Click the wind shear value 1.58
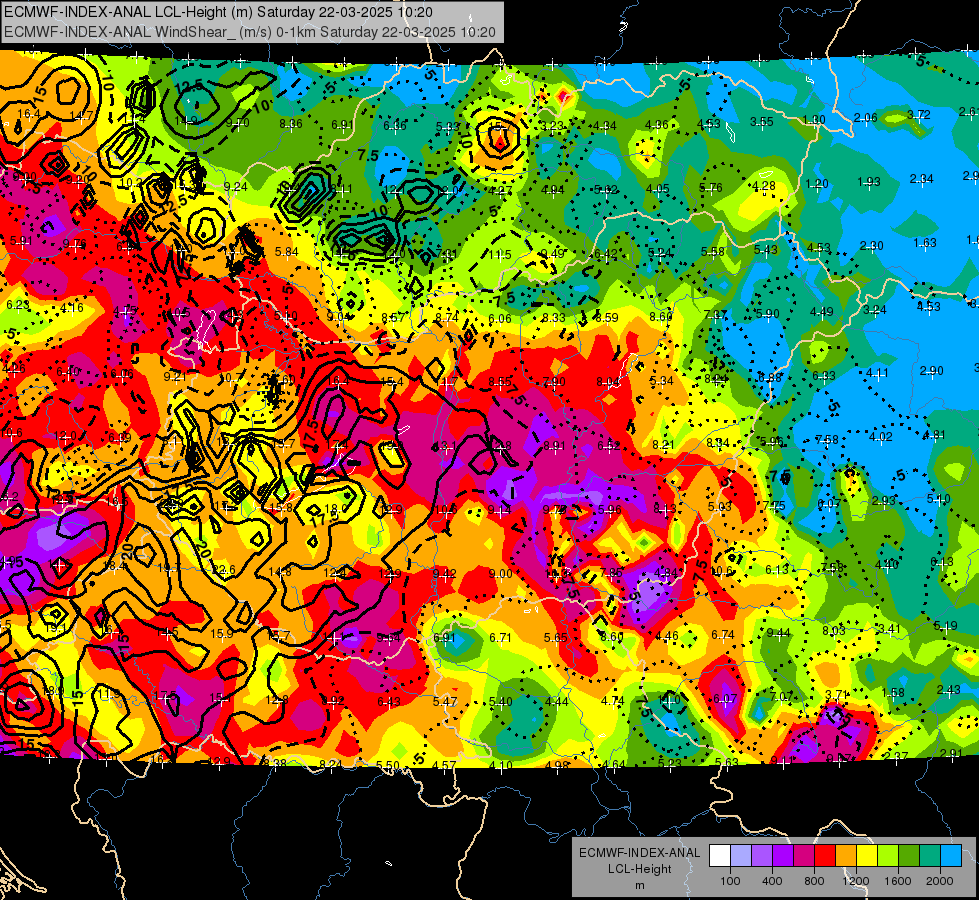Image resolution: width=979 pixels, height=900 pixels. coord(893,692)
